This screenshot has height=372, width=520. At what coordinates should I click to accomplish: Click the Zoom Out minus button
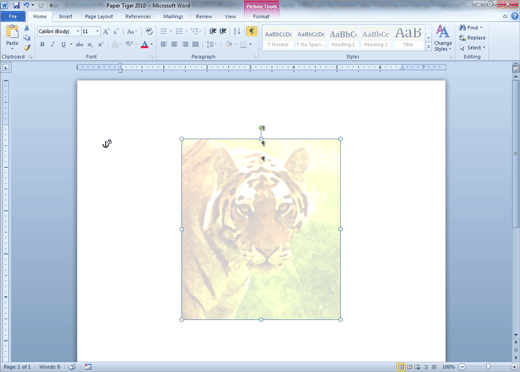click(x=462, y=367)
